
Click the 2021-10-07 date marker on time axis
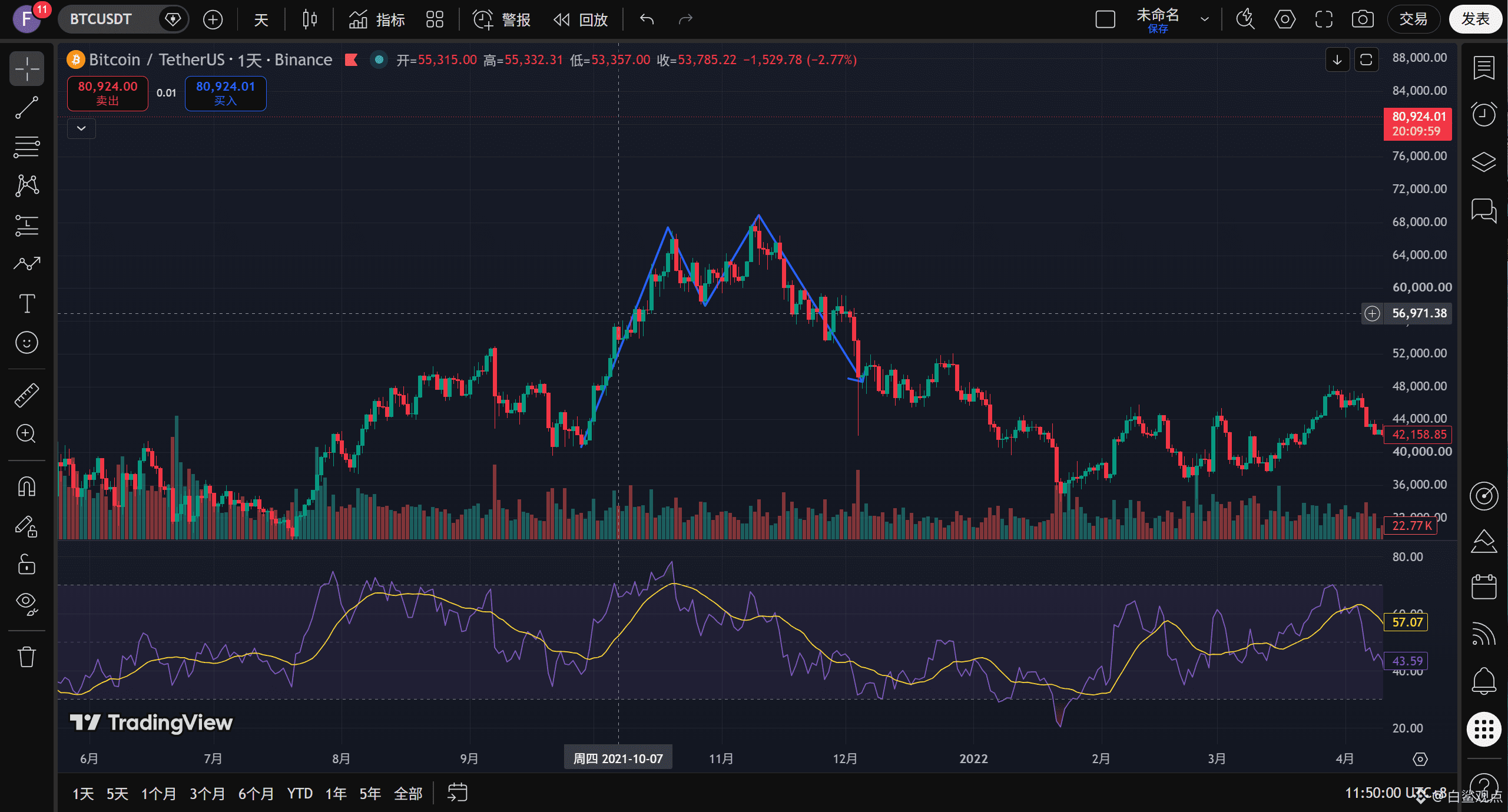(618, 758)
